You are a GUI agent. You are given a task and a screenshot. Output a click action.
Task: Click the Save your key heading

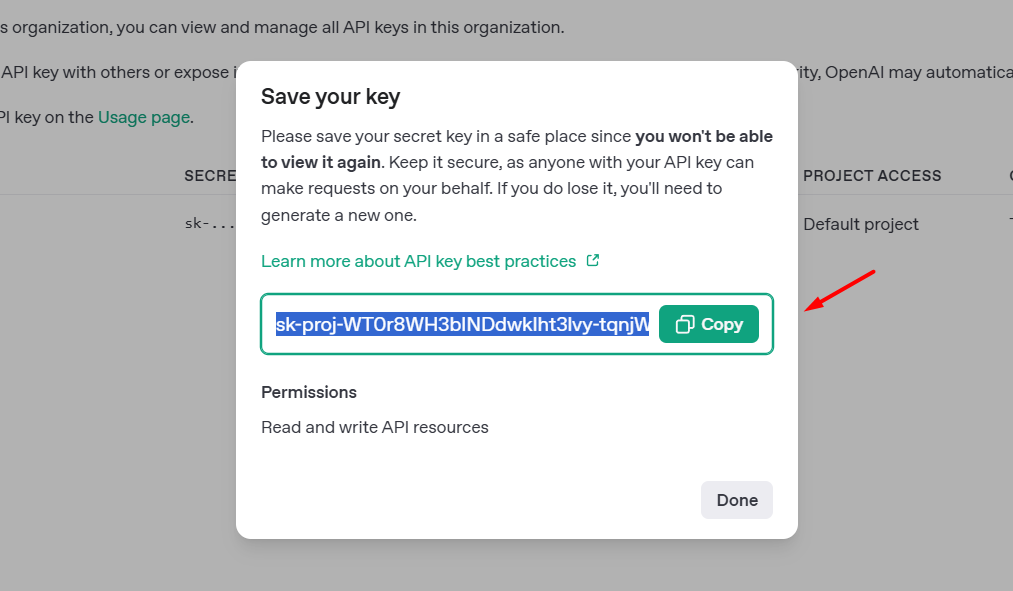(x=330, y=97)
